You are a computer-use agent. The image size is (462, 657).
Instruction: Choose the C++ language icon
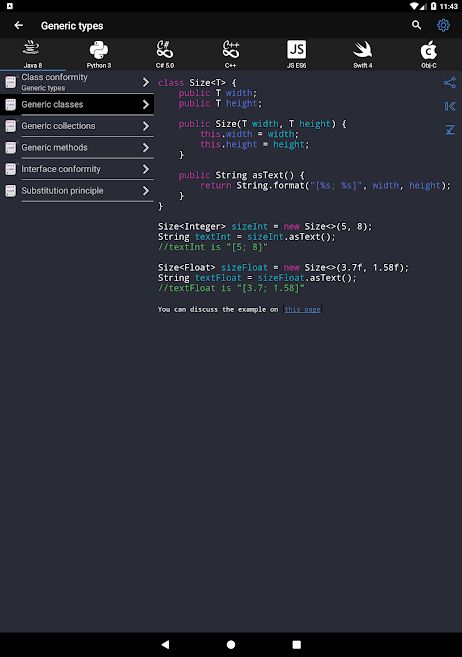point(231,49)
